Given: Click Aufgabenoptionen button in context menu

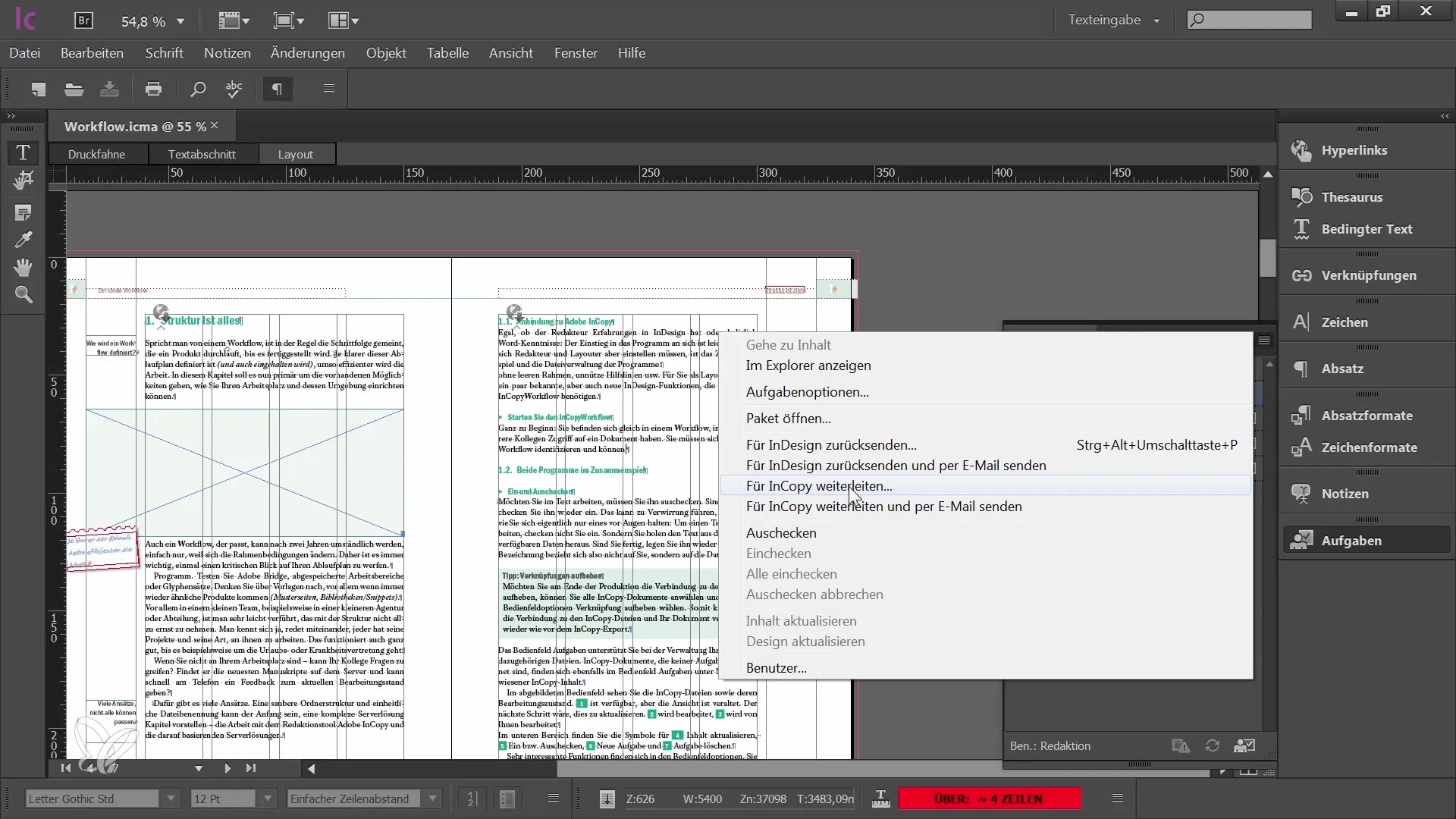Looking at the screenshot, I should point(807,392).
